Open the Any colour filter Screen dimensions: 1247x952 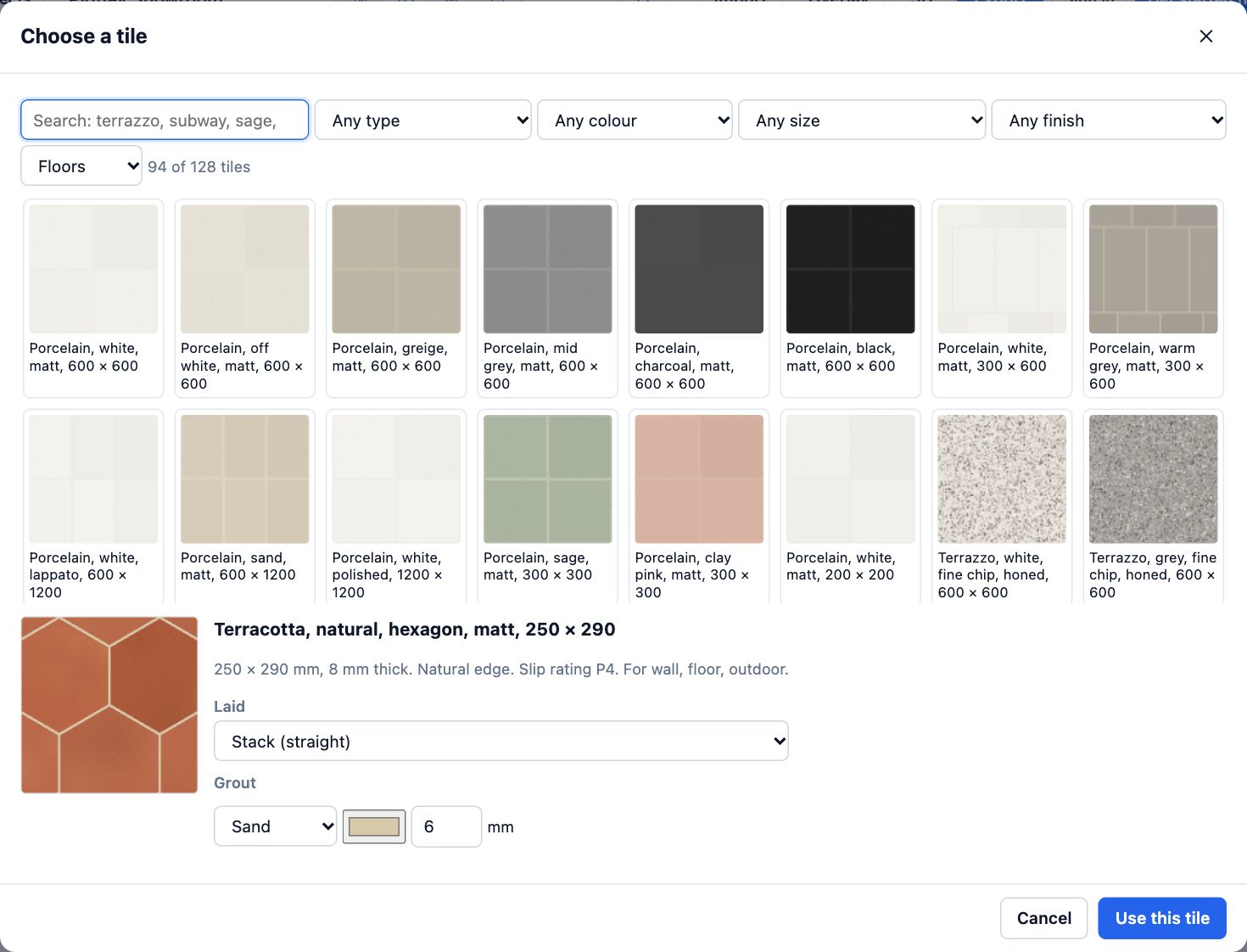(635, 120)
